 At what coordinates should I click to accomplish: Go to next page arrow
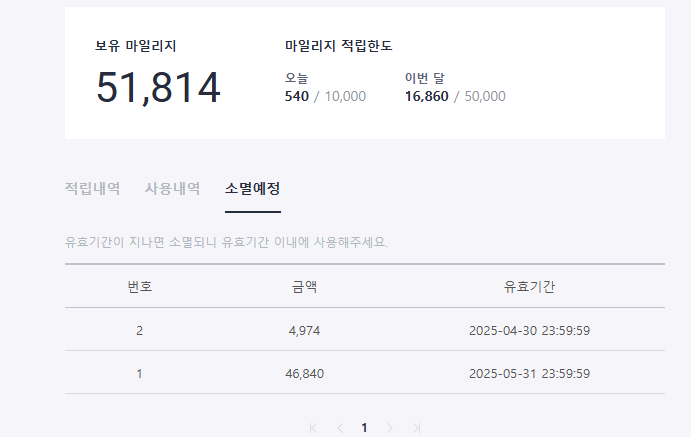click(390, 428)
